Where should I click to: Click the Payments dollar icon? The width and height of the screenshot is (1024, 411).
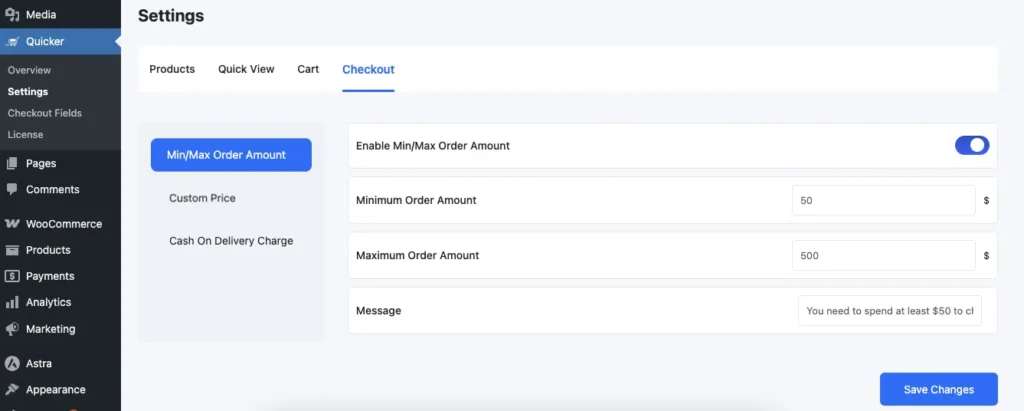12,276
